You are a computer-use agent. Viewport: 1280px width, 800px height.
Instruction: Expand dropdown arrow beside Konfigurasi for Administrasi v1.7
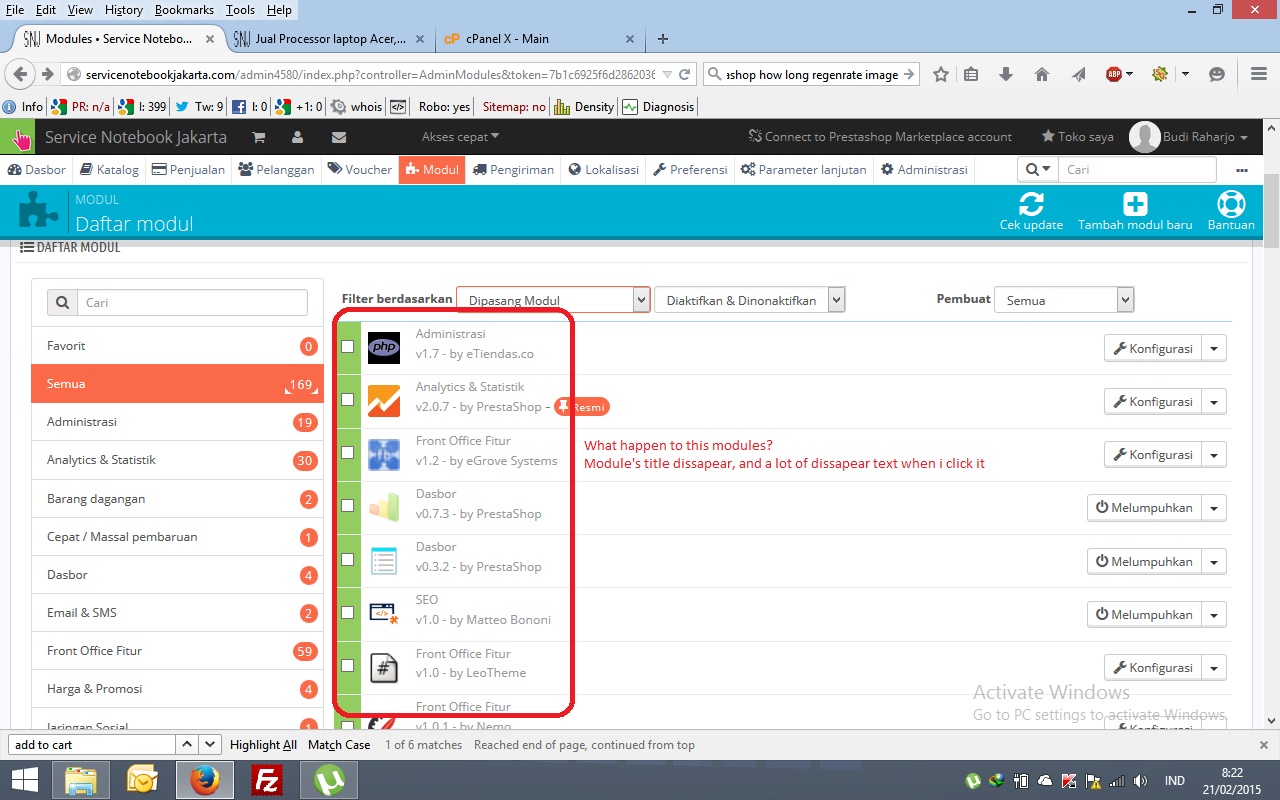click(x=1214, y=348)
